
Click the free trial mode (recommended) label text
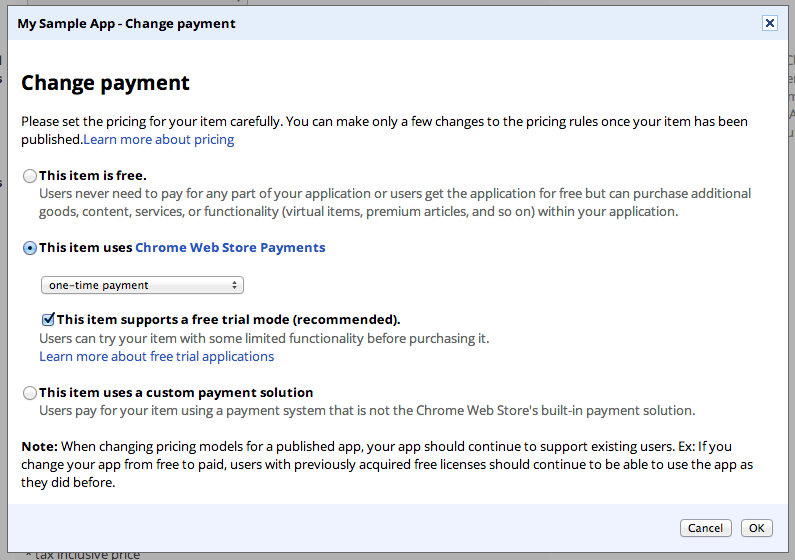pos(228,320)
